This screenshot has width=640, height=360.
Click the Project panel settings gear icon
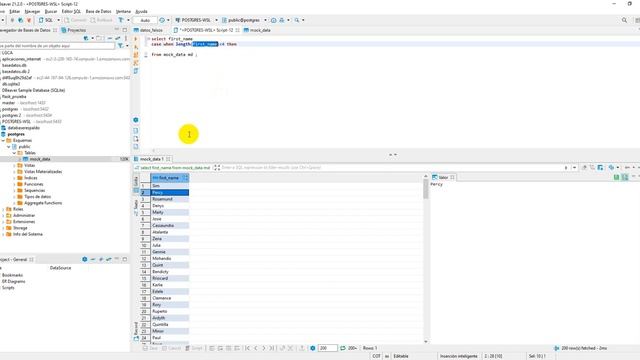point(84,259)
